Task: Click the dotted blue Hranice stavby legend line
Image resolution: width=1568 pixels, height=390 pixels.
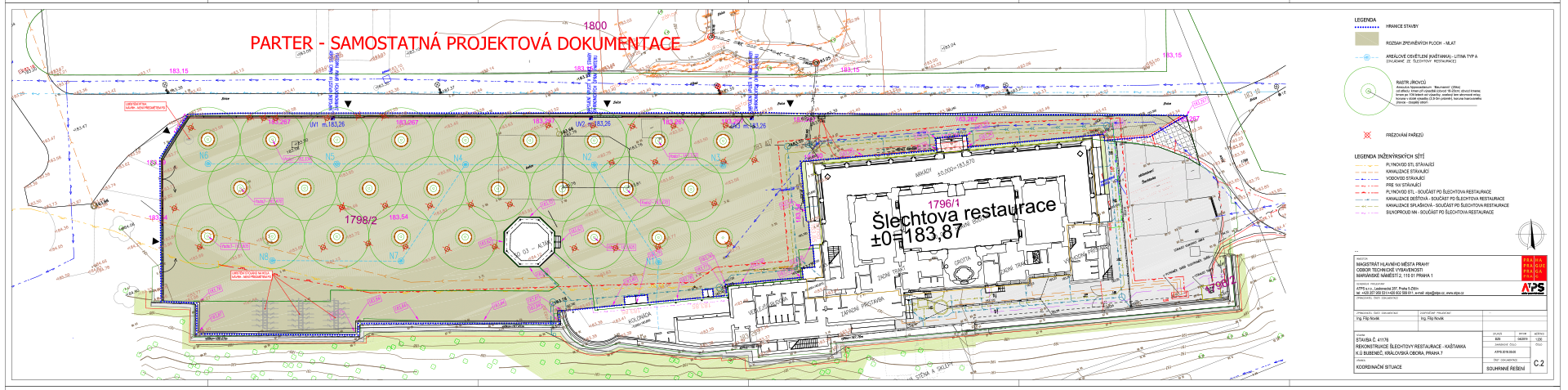Action: (1366, 27)
